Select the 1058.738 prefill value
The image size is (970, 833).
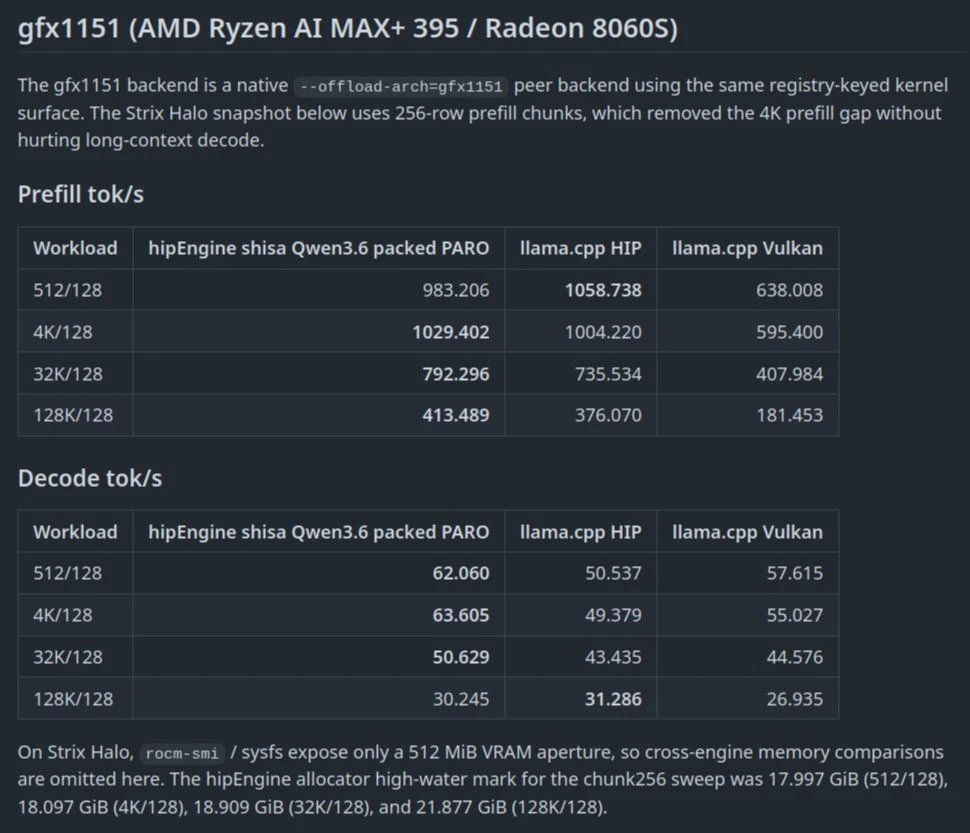point(603,290)
